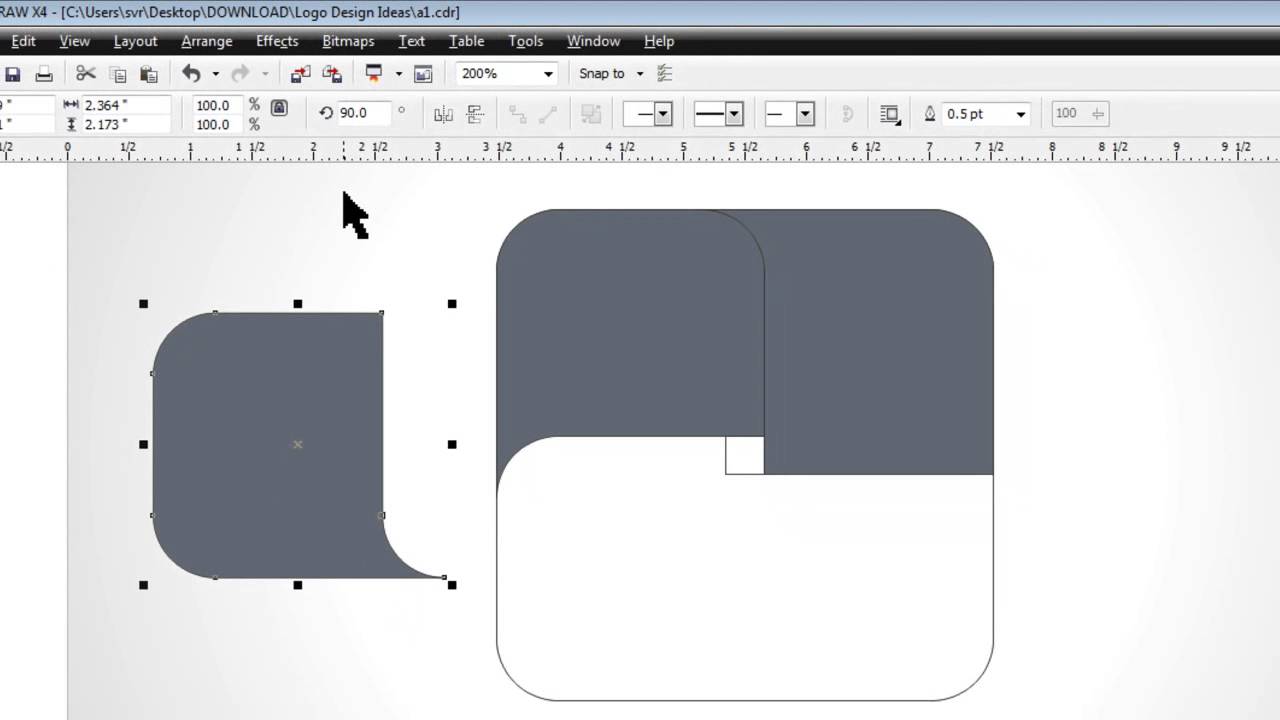The image size is (1280, 720).
Task: Click the Print icon
Action: (x=44, y=74)
